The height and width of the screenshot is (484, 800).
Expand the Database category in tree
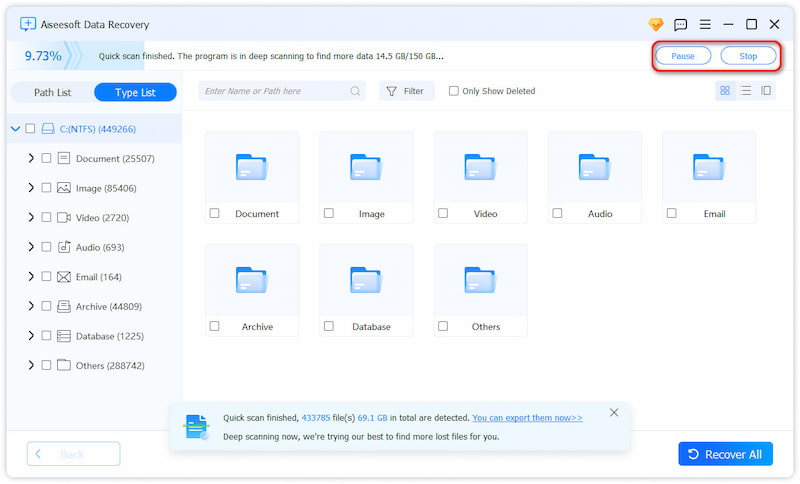31,336
